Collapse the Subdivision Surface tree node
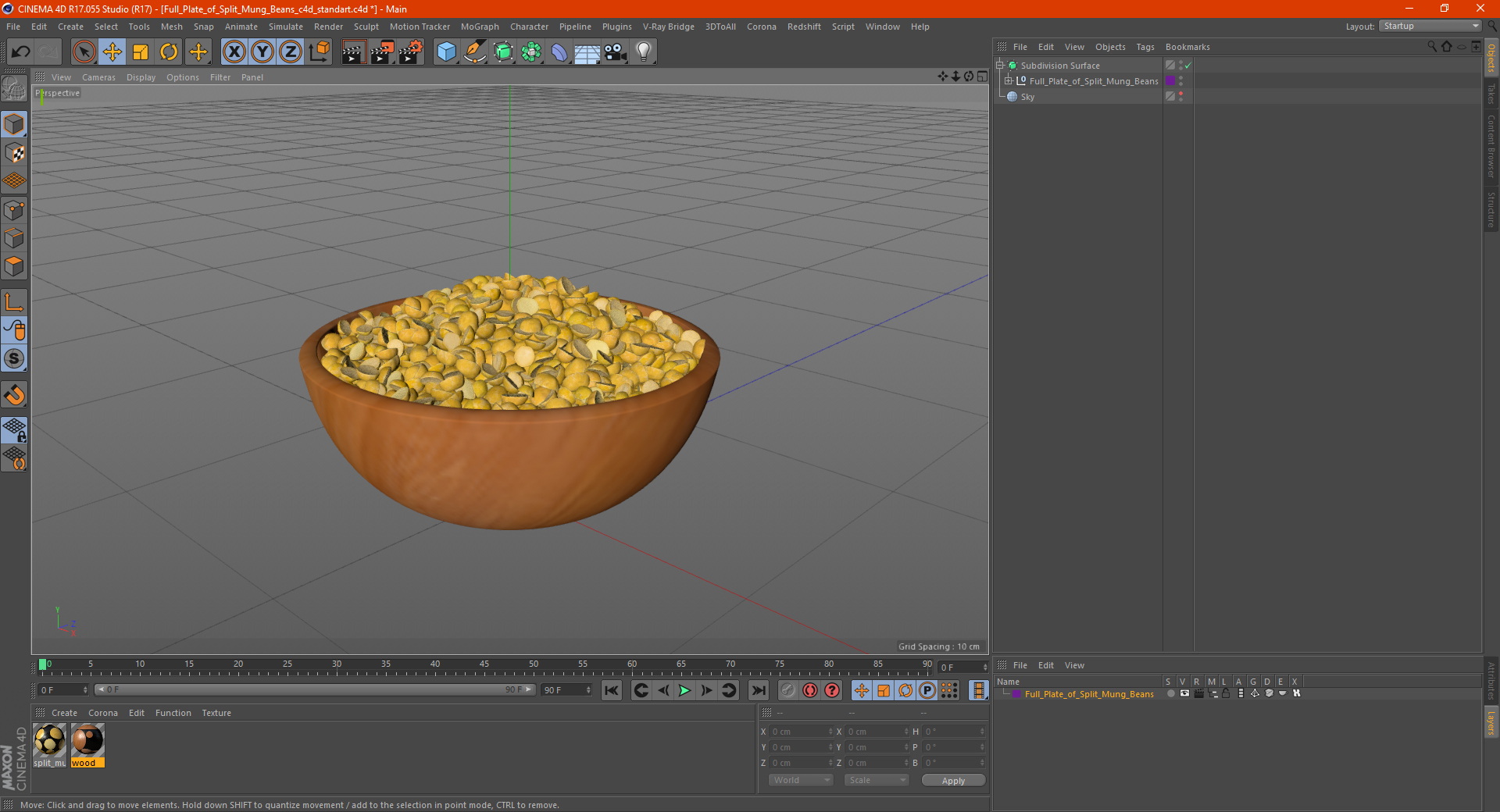Screen dimensions: 1500x812 click(x=1000, y=66)
